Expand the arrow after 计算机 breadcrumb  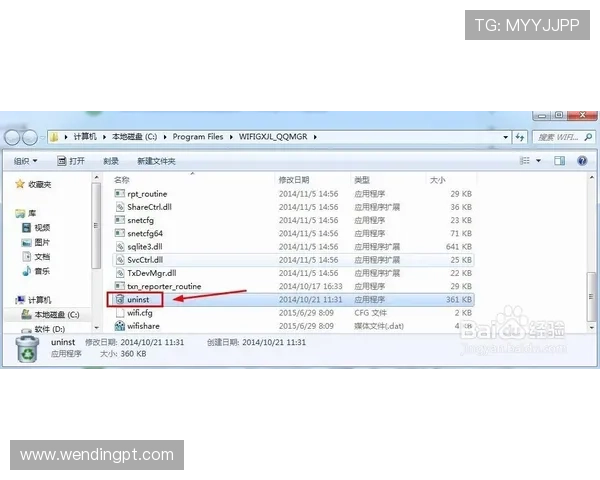(104, 137)
